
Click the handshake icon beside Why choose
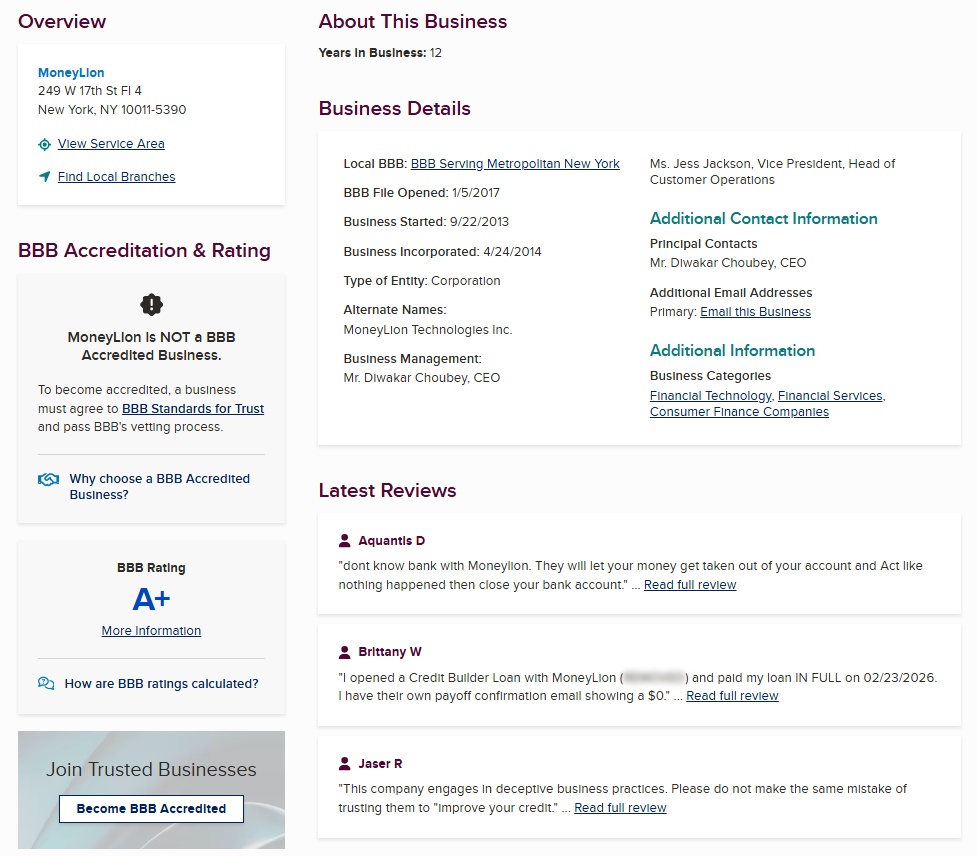49,479
